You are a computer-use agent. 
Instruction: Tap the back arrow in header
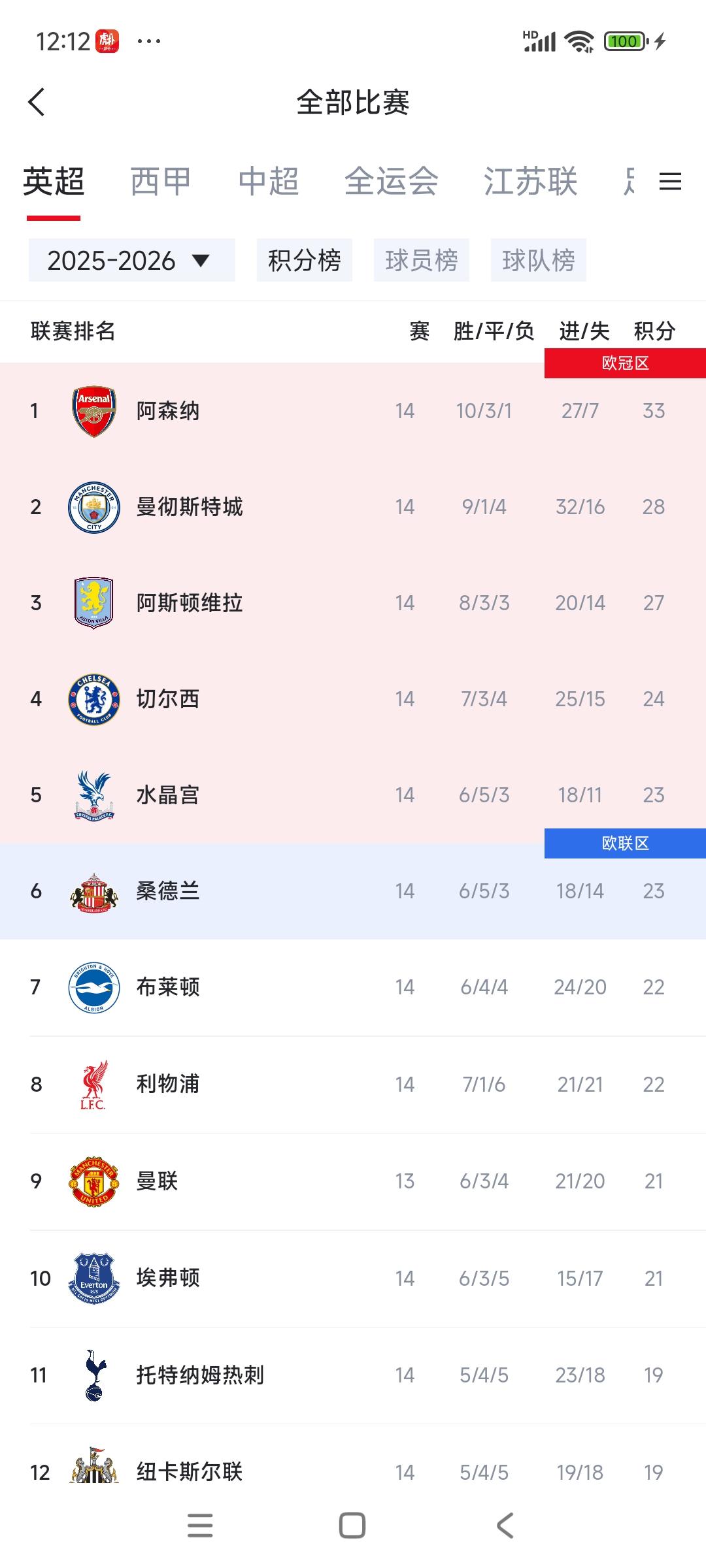pyautogui.click(x=37, y=103)
